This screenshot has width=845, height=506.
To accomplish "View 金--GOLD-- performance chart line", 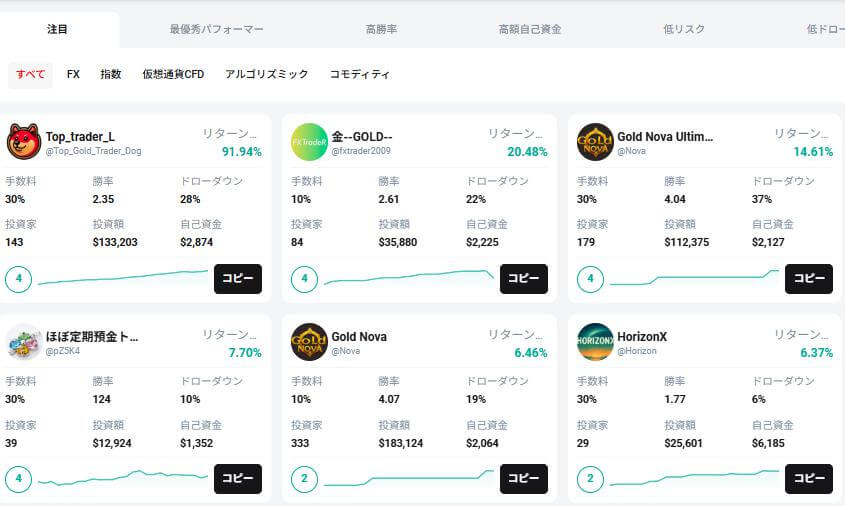I will click(409, 277).
